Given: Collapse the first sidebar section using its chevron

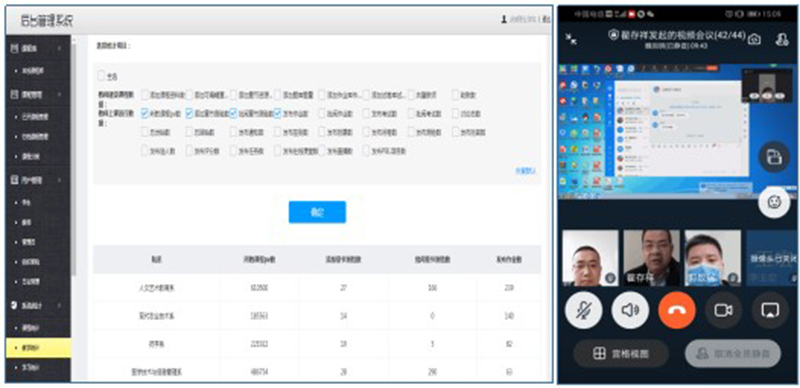Looking at the screenshot, I should [60, 48].
